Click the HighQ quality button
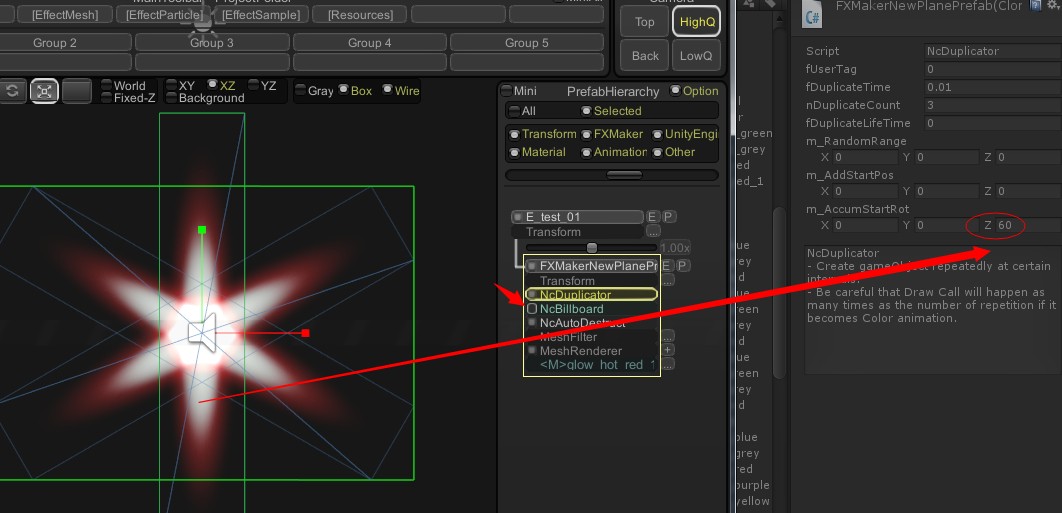The width and height of the screenshot is (1062, 513). (x=697, y=22)
